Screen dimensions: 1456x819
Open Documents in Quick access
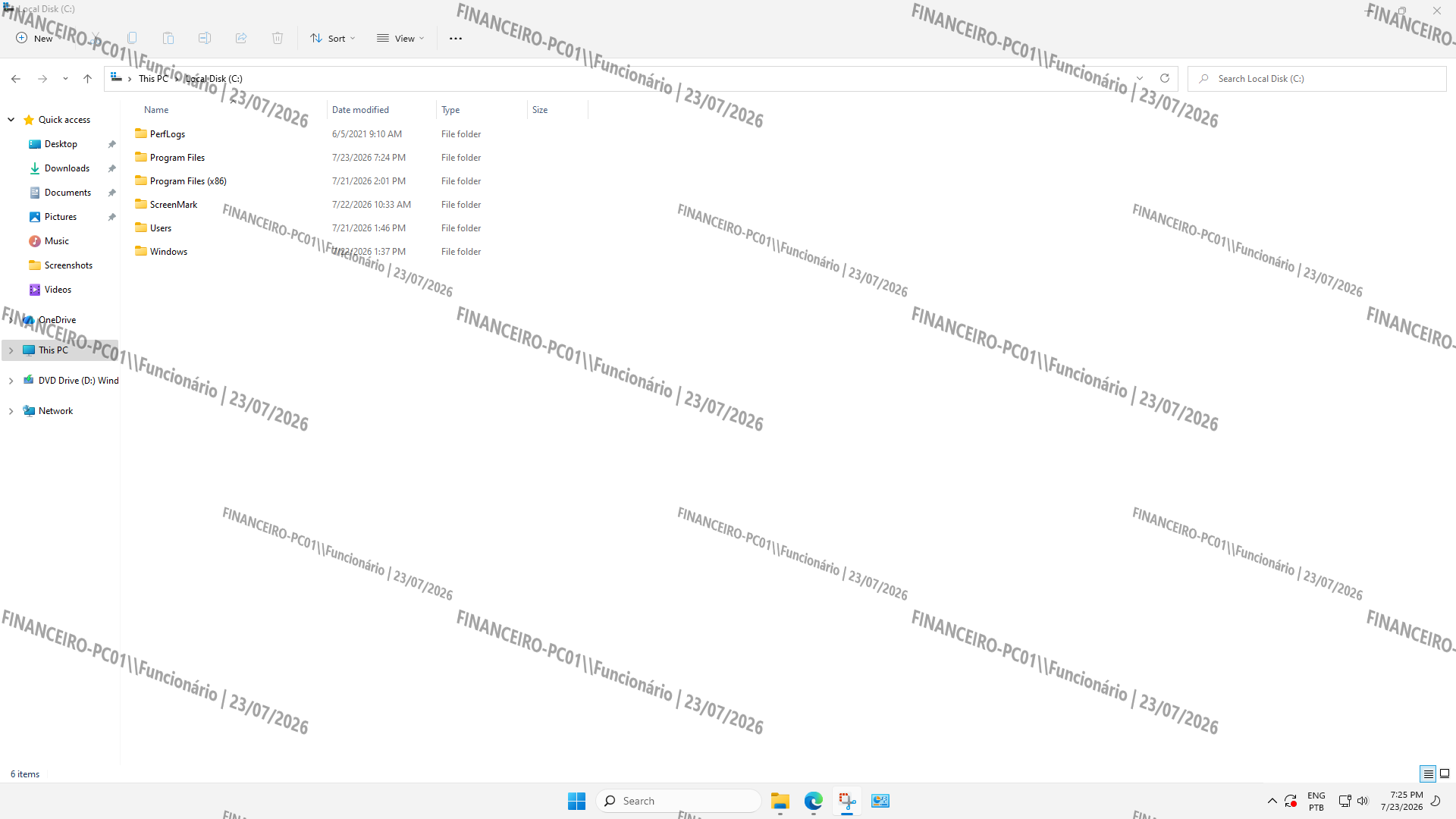pos(67,193)
